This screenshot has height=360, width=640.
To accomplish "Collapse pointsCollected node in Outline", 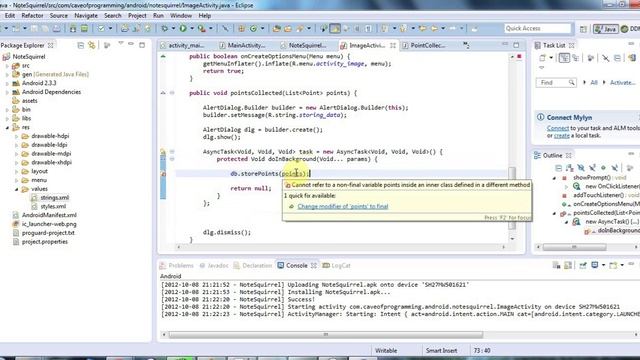I will point(554,213).
